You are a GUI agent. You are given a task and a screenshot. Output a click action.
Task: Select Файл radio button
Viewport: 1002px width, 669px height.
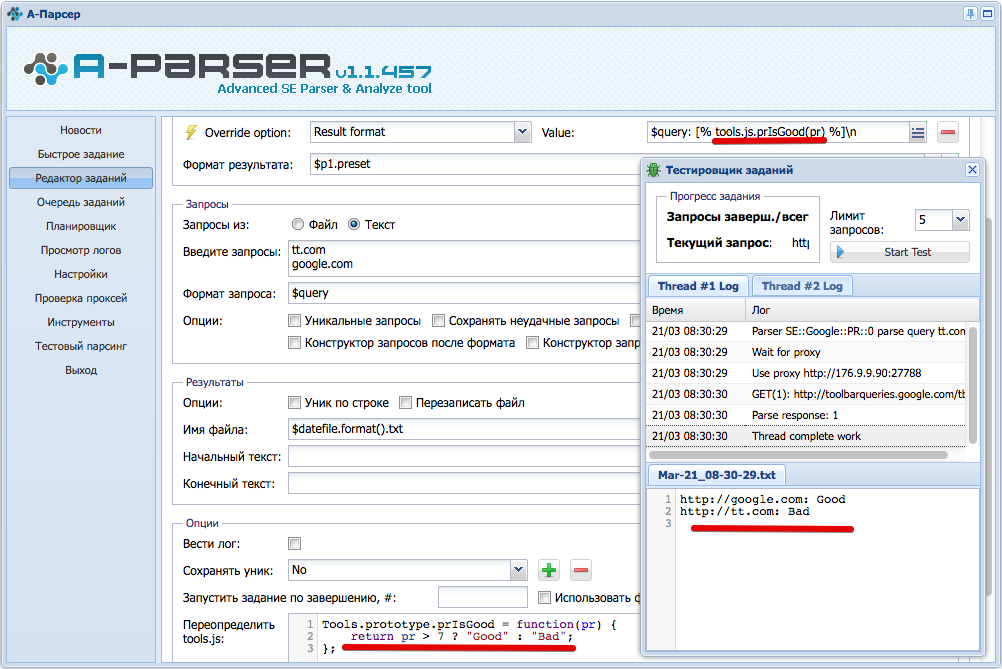(x=298, y=224)
